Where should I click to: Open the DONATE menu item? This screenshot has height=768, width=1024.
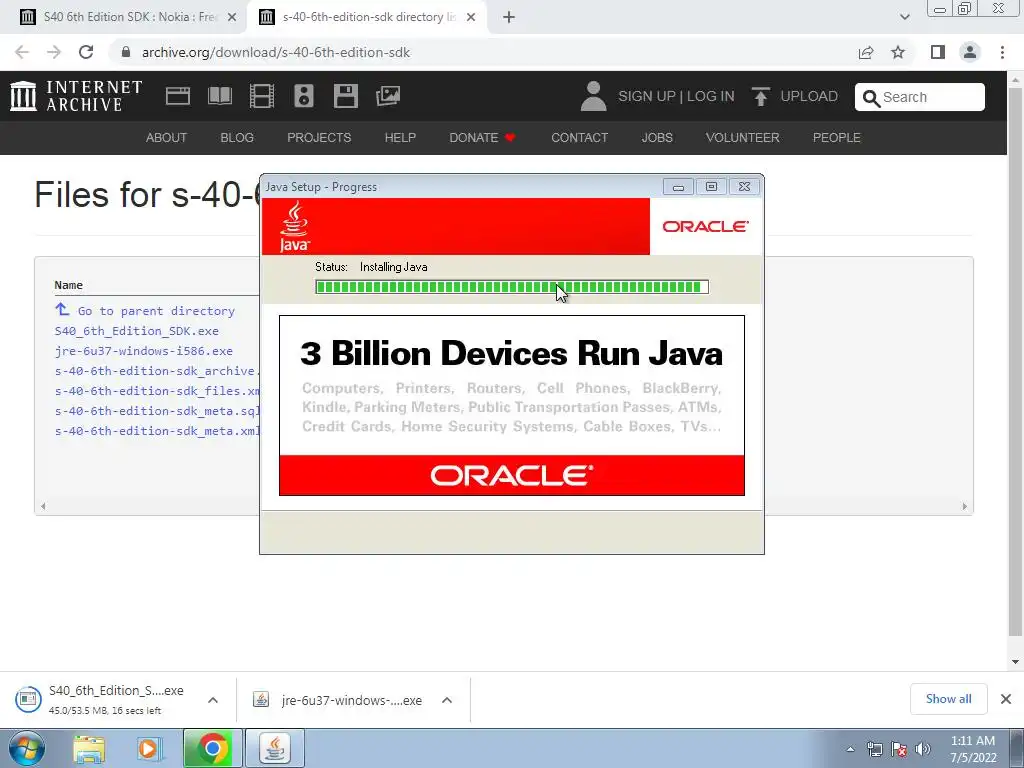click(x=483, y=138)
